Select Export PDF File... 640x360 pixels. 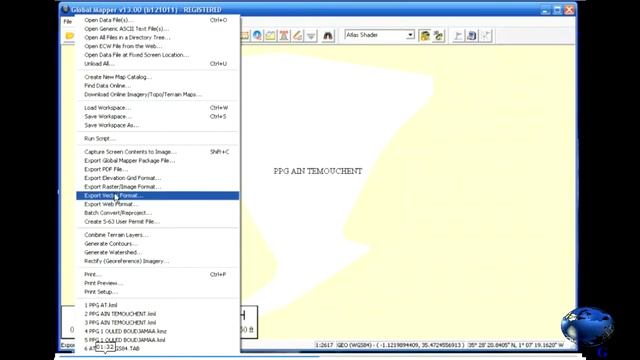[158, 169]
